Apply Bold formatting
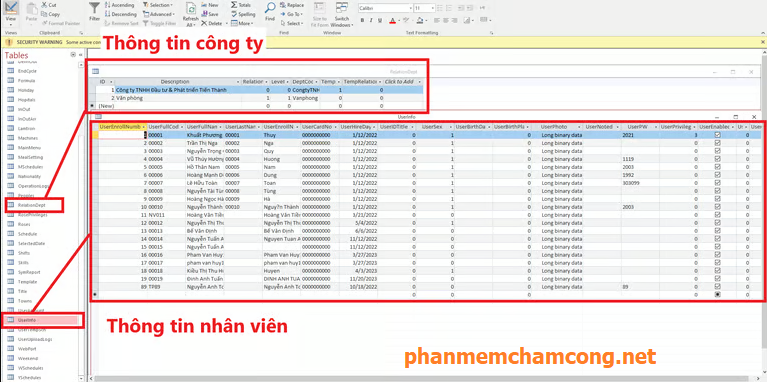The height and width of the screenshot is (382, 767). coord(362,21)
